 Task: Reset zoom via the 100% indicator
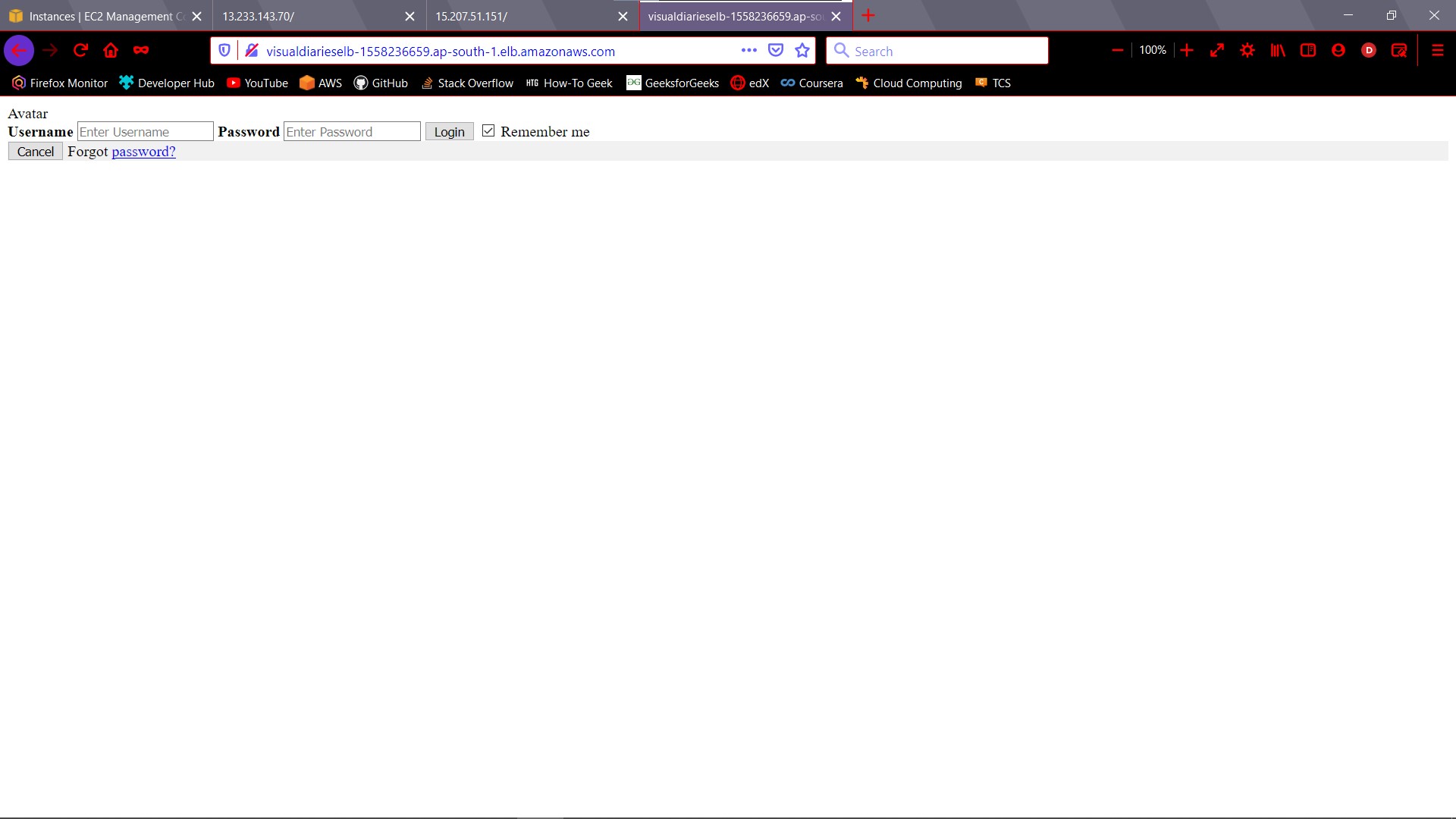(x=1152, y=51)
